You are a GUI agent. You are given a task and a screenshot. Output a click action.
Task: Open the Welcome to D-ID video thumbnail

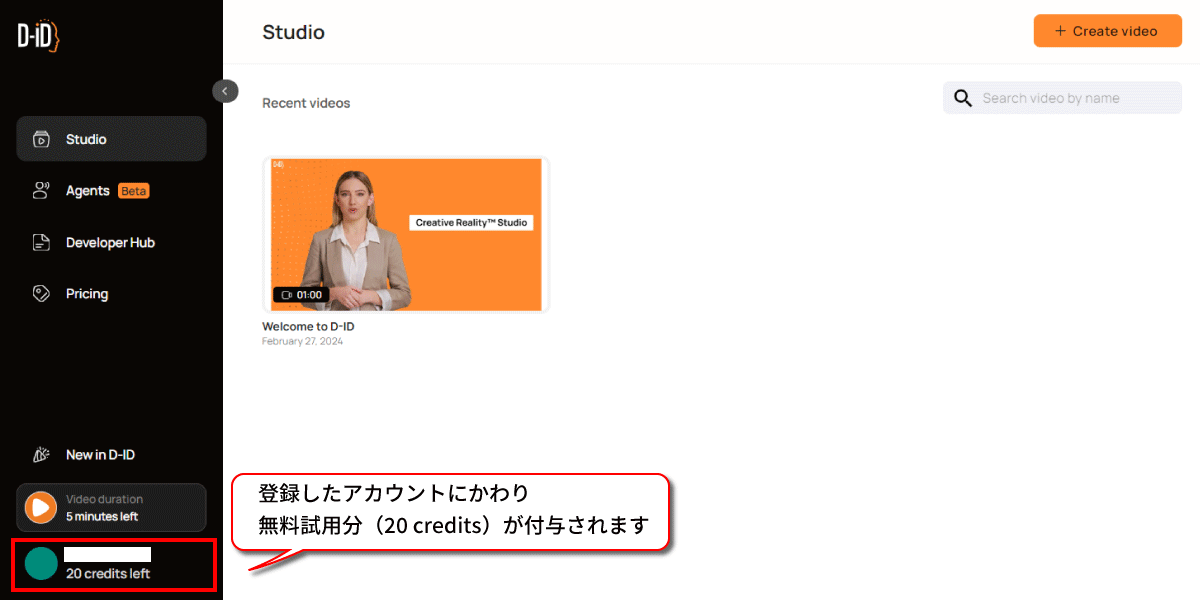tap(406, 235)
